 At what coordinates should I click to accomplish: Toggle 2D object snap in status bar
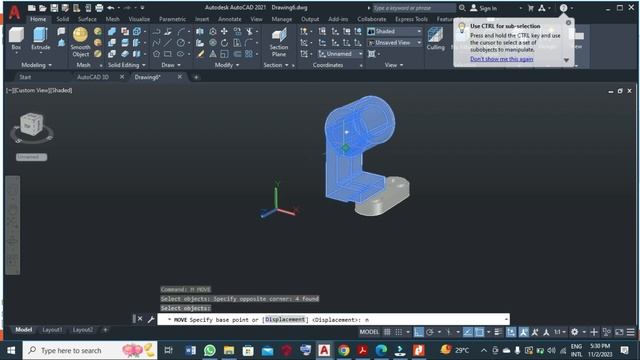click(x=480, y=332)
